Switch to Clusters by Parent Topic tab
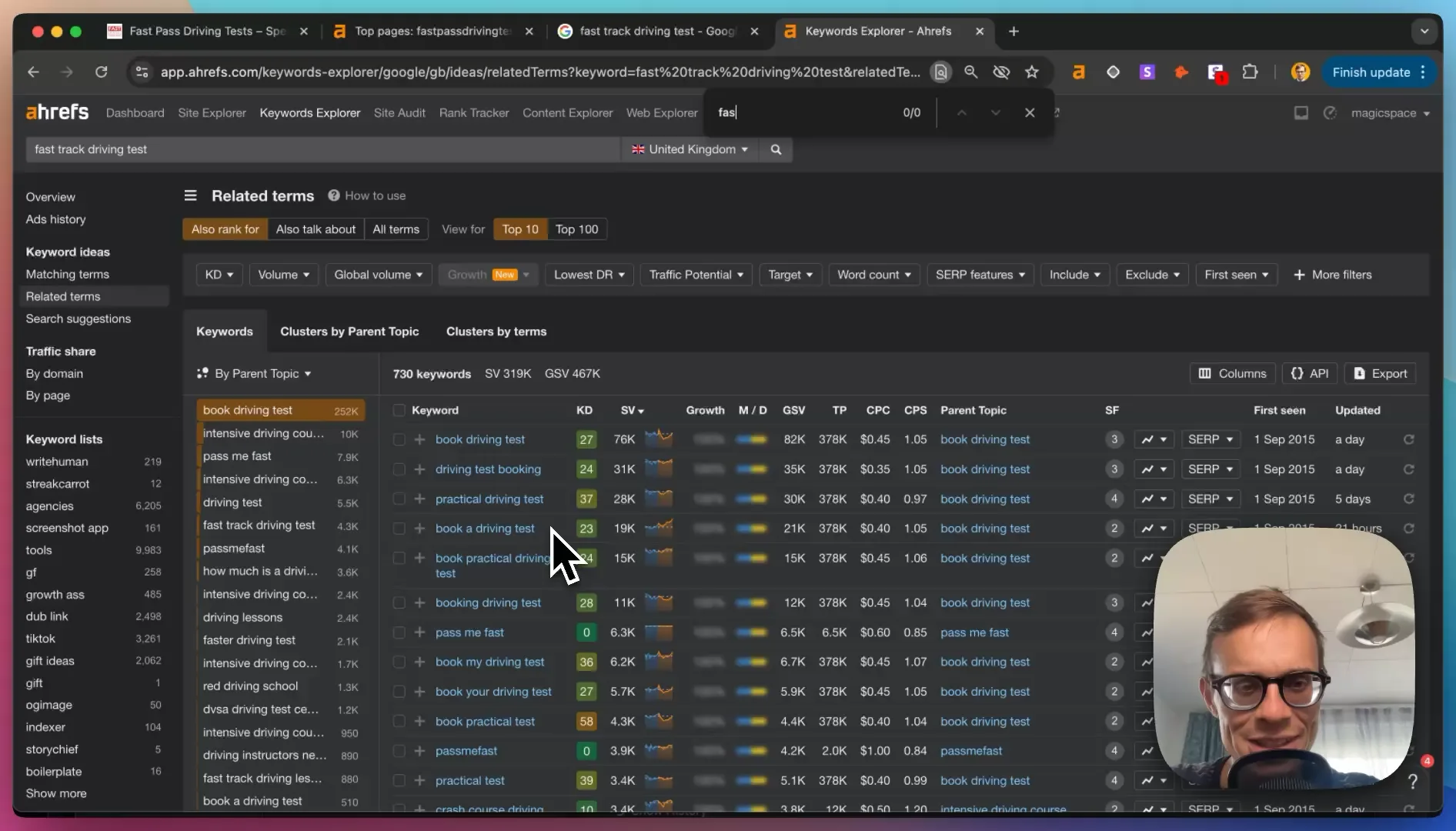 pos(349,332)
